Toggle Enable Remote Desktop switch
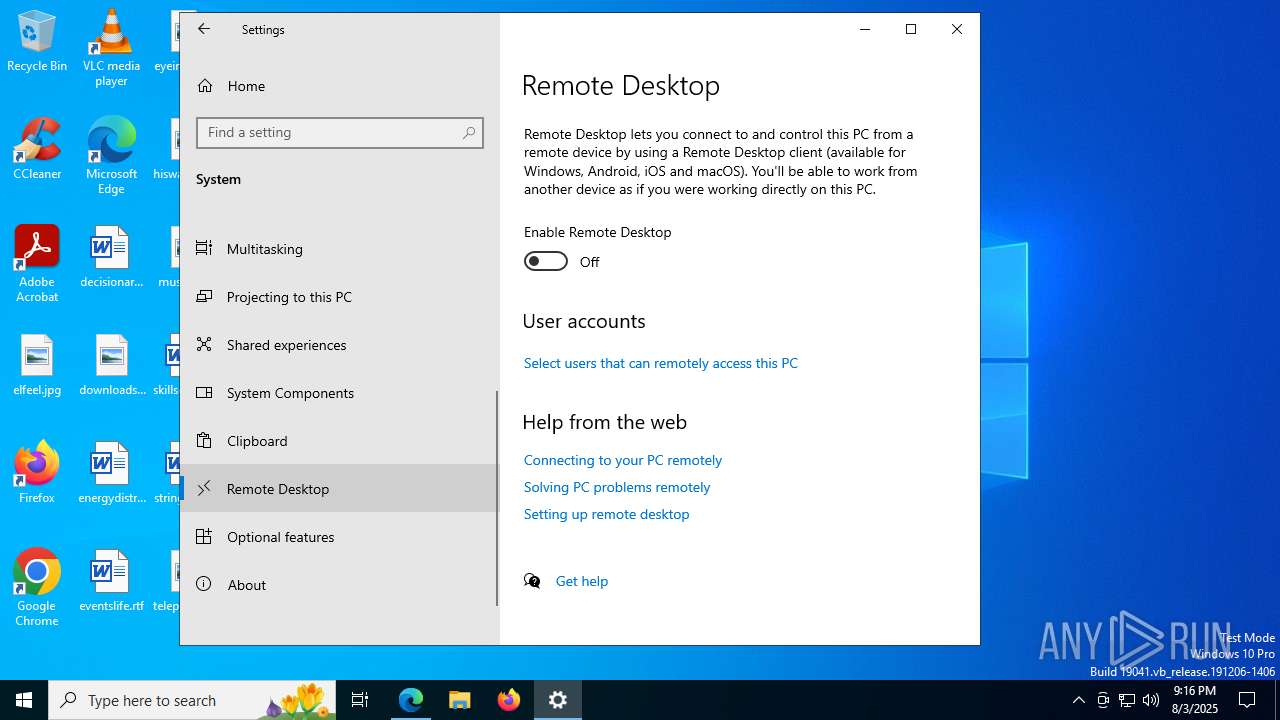This screenshot has height=720, width=1280. [546, 261]
